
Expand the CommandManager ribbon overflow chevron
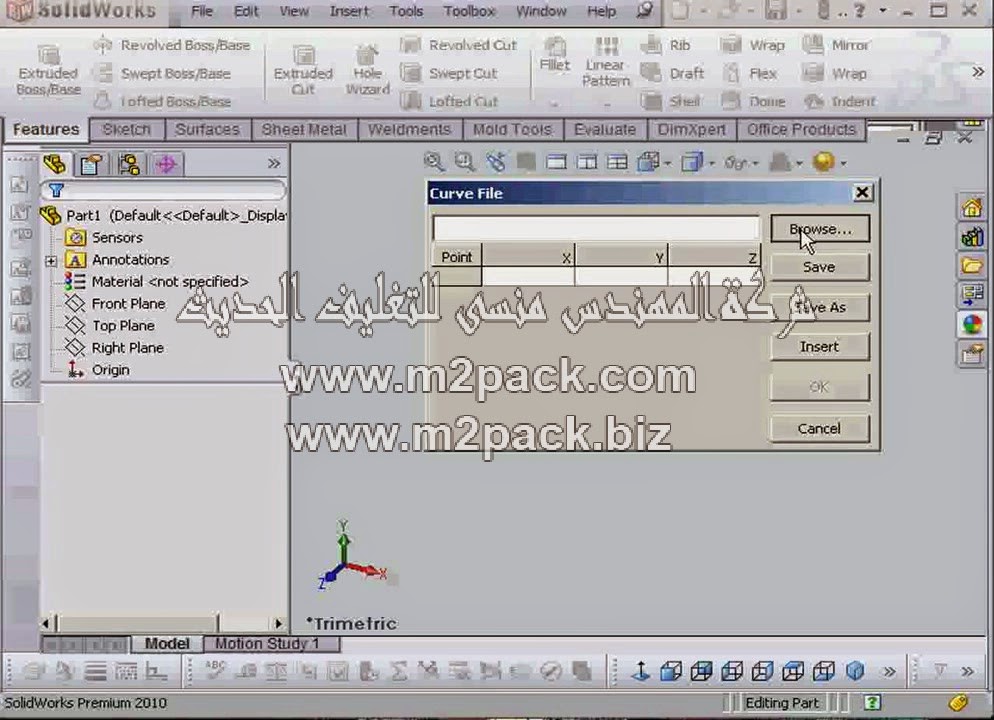[978, 73]
